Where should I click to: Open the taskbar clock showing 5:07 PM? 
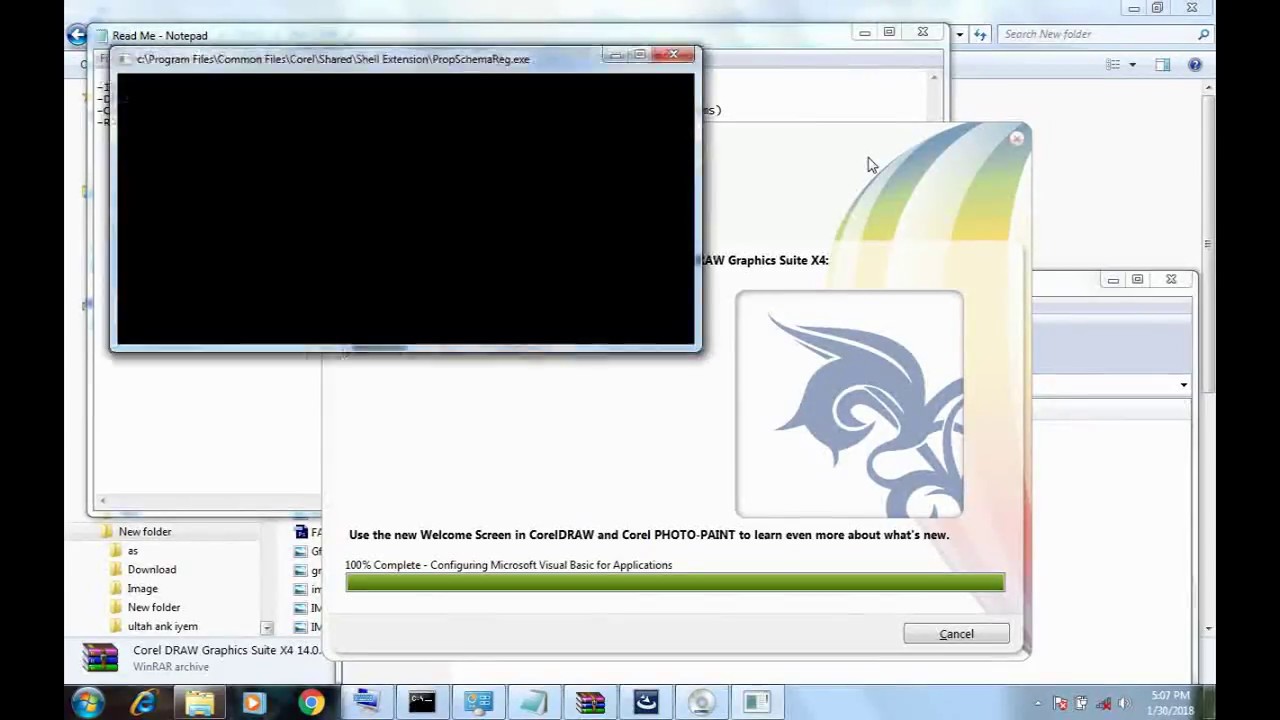[1169, 703]
